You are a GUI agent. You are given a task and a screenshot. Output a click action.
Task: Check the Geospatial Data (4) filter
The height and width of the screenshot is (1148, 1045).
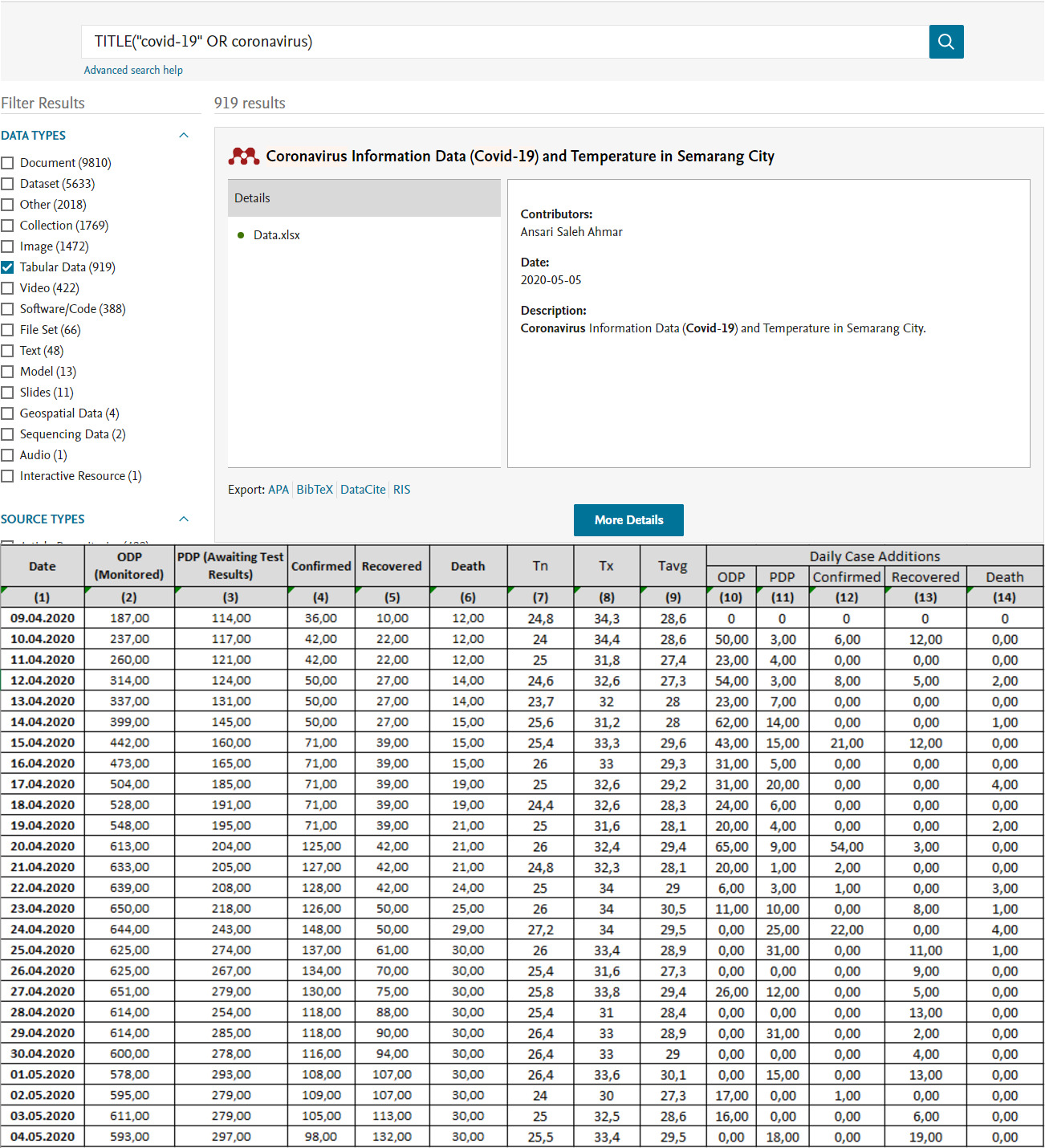tap(7, 413)
